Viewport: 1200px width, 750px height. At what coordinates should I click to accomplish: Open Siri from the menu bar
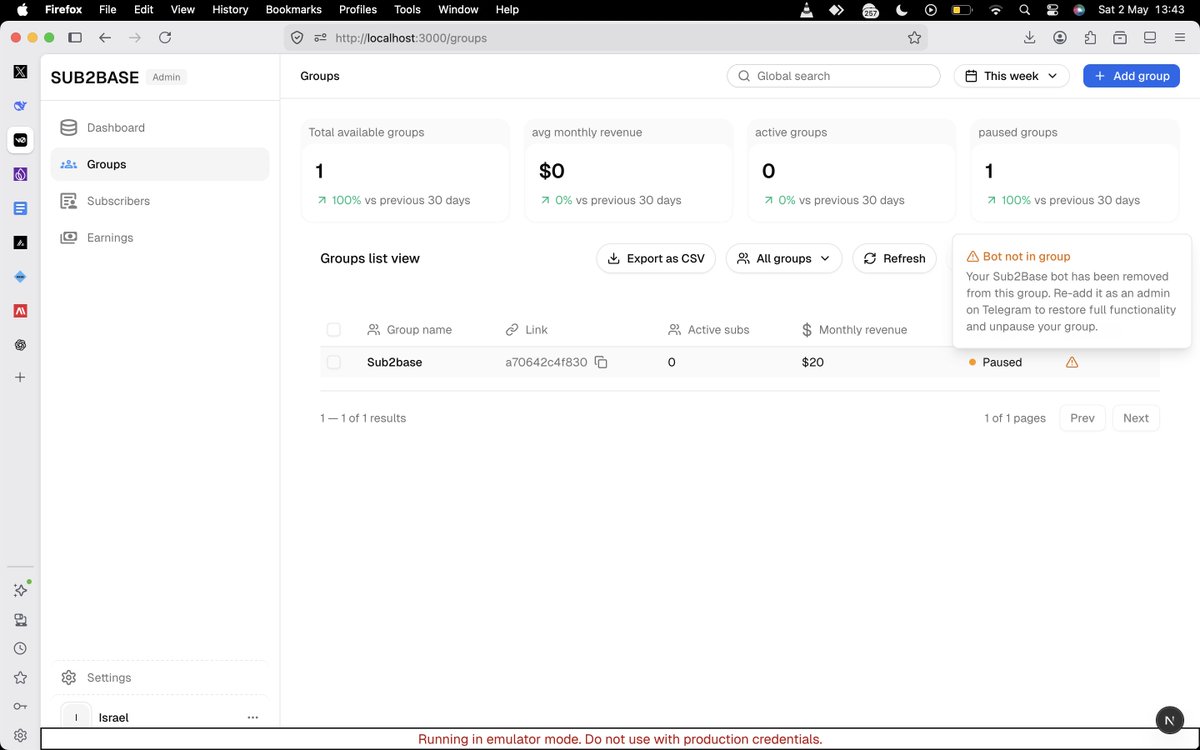(1079, 10)
